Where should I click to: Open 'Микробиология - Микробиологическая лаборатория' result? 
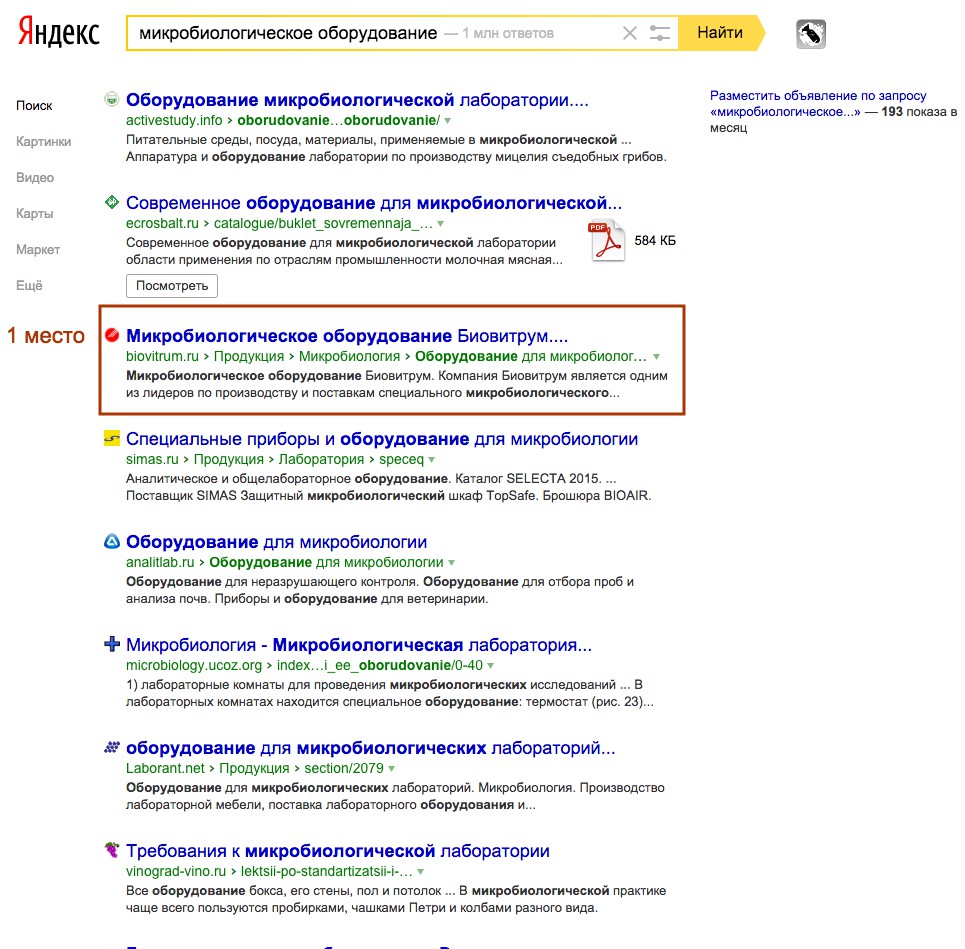[359, 645]
